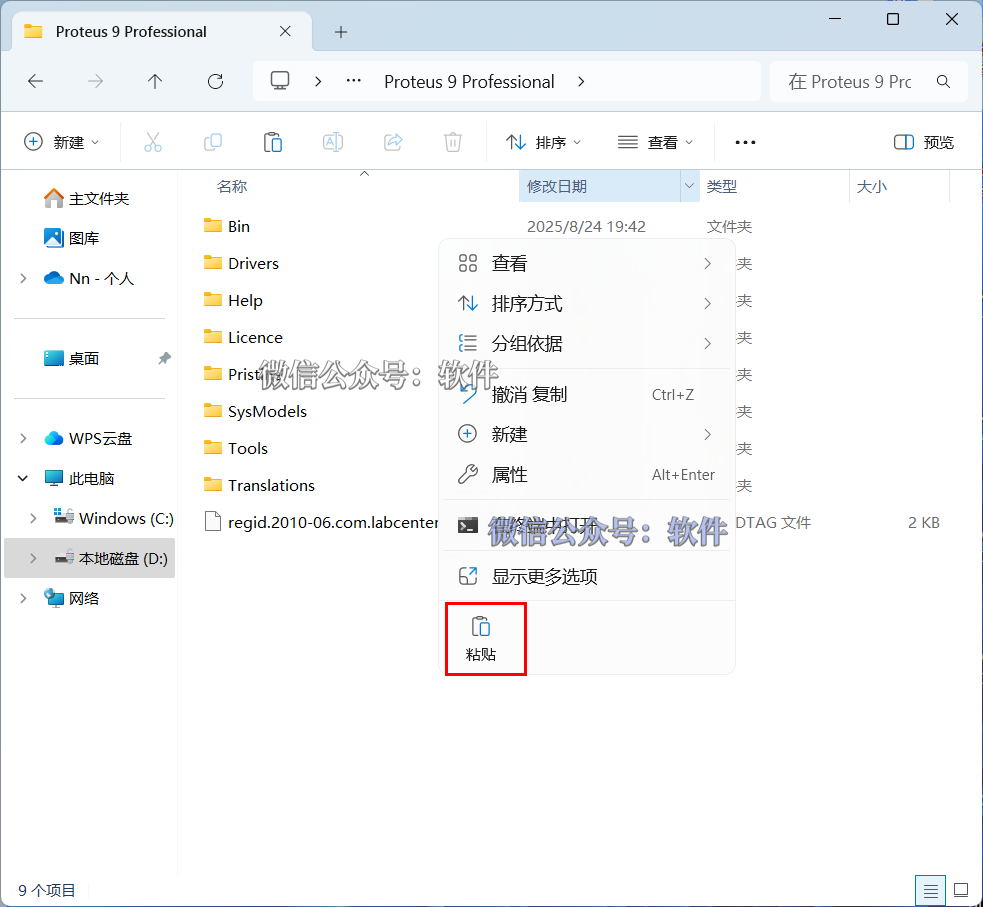Expand the address bar hidden path ellipsis
983x907 pixels.
pos(354,81)
